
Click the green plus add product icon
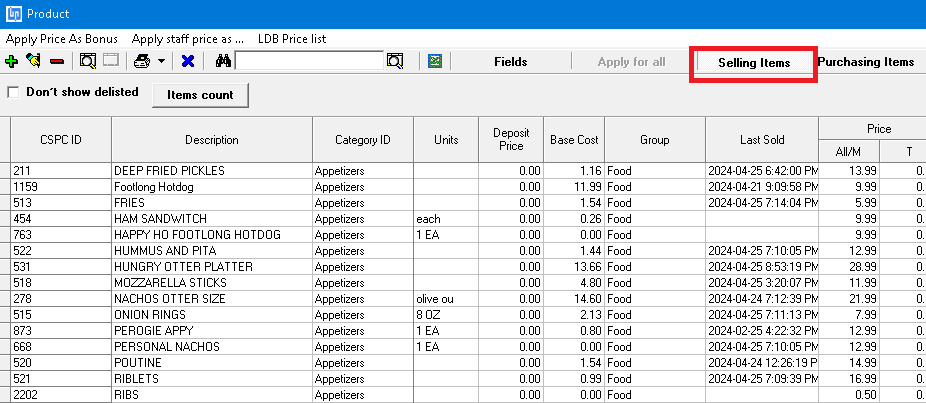coord(11,61)
